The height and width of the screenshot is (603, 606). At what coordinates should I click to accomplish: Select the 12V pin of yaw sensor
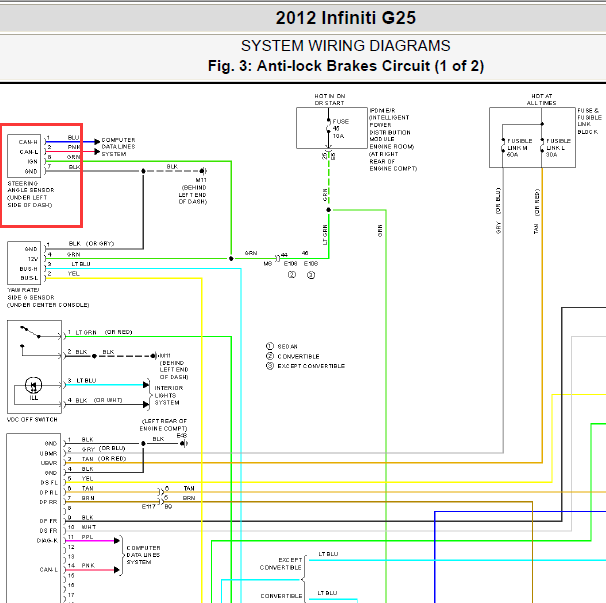[x=33, y=259]
